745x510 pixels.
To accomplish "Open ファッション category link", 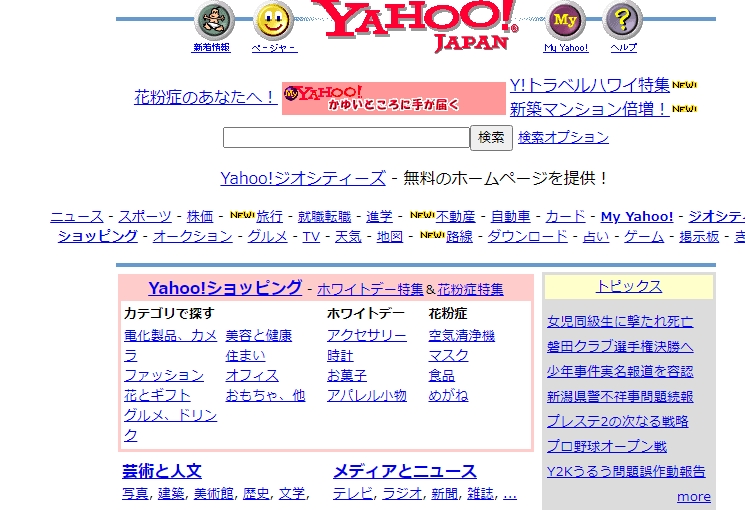I will tap(164, 375).
